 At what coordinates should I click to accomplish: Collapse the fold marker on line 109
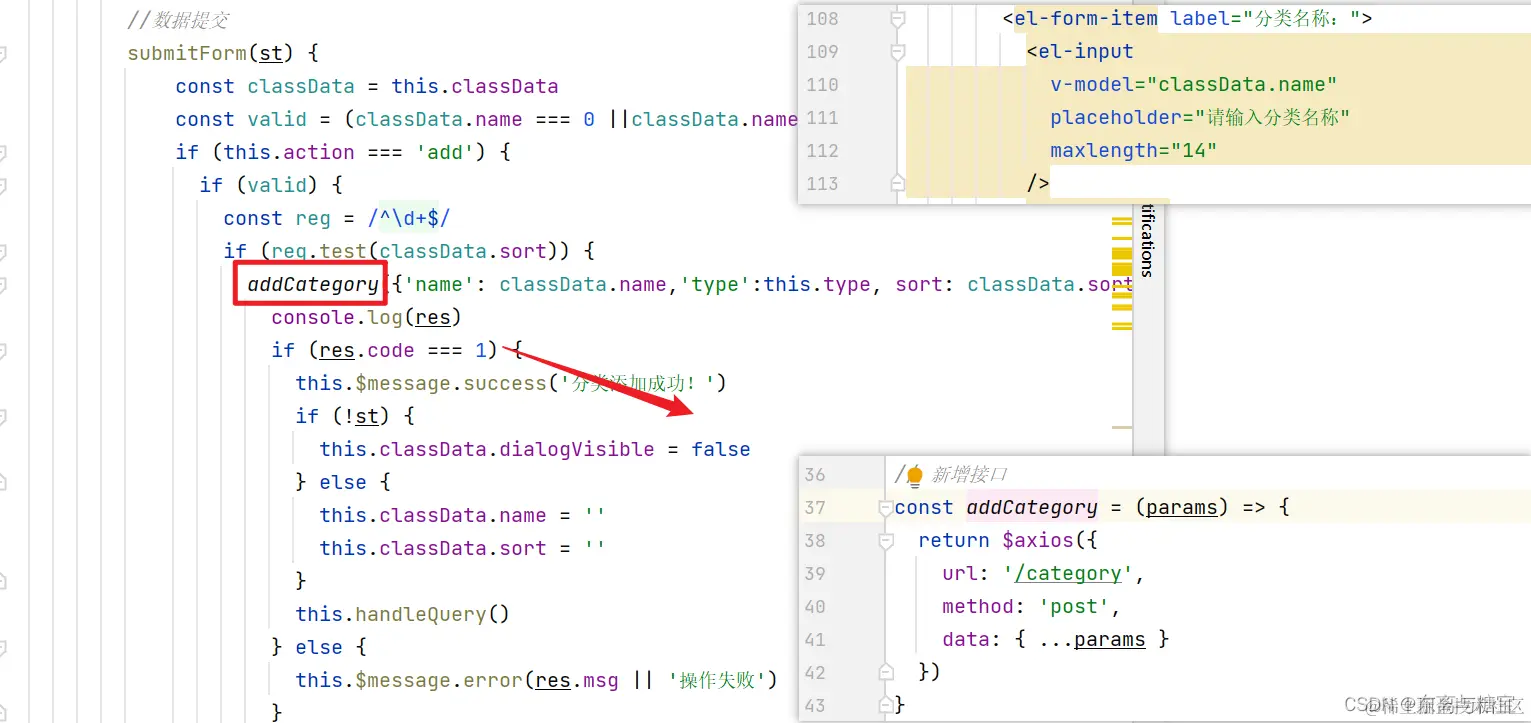pyautogui.click(x=897, y=52)
